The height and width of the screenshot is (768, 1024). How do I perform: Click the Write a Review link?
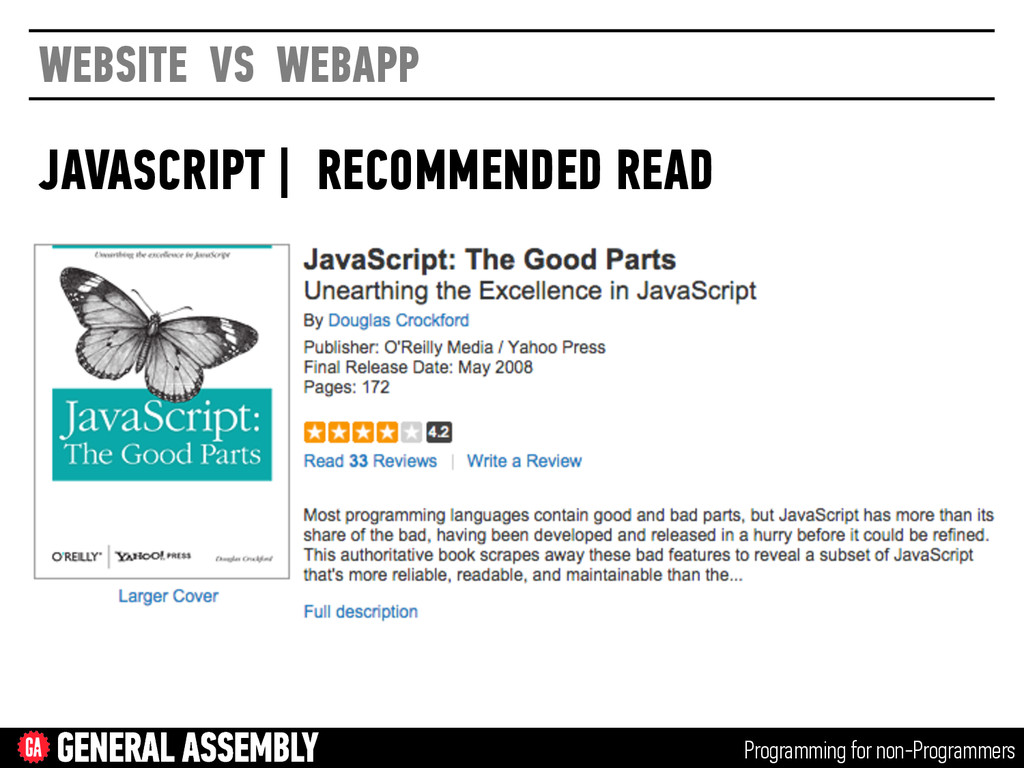(524, 461)
